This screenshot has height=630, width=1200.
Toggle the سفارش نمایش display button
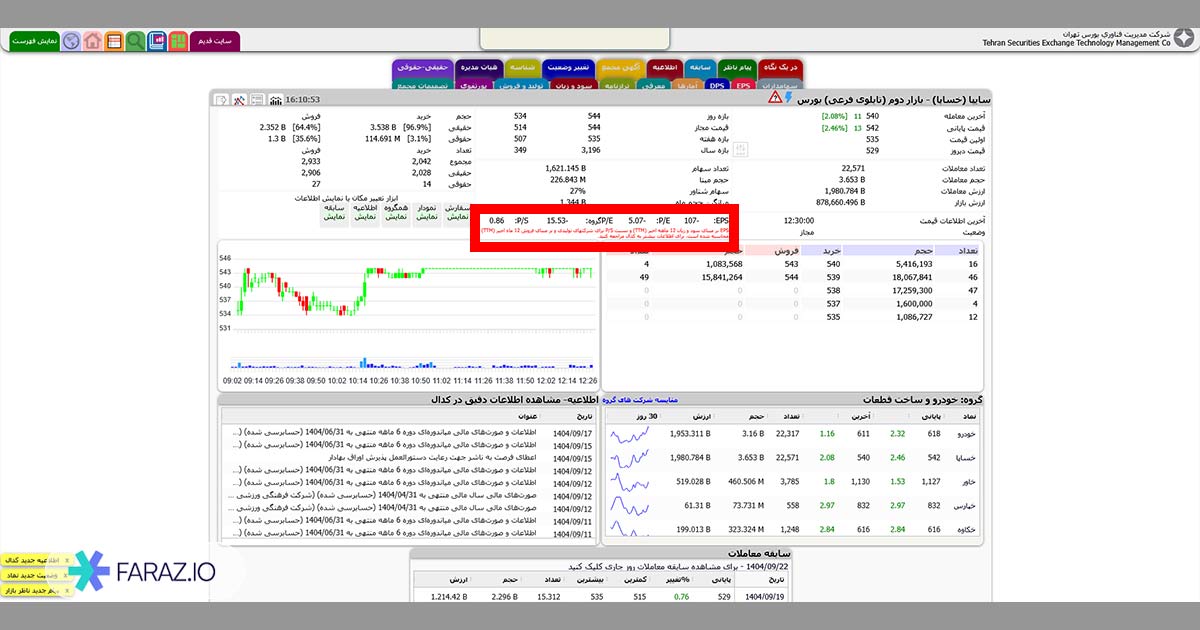tap(456, 211)
